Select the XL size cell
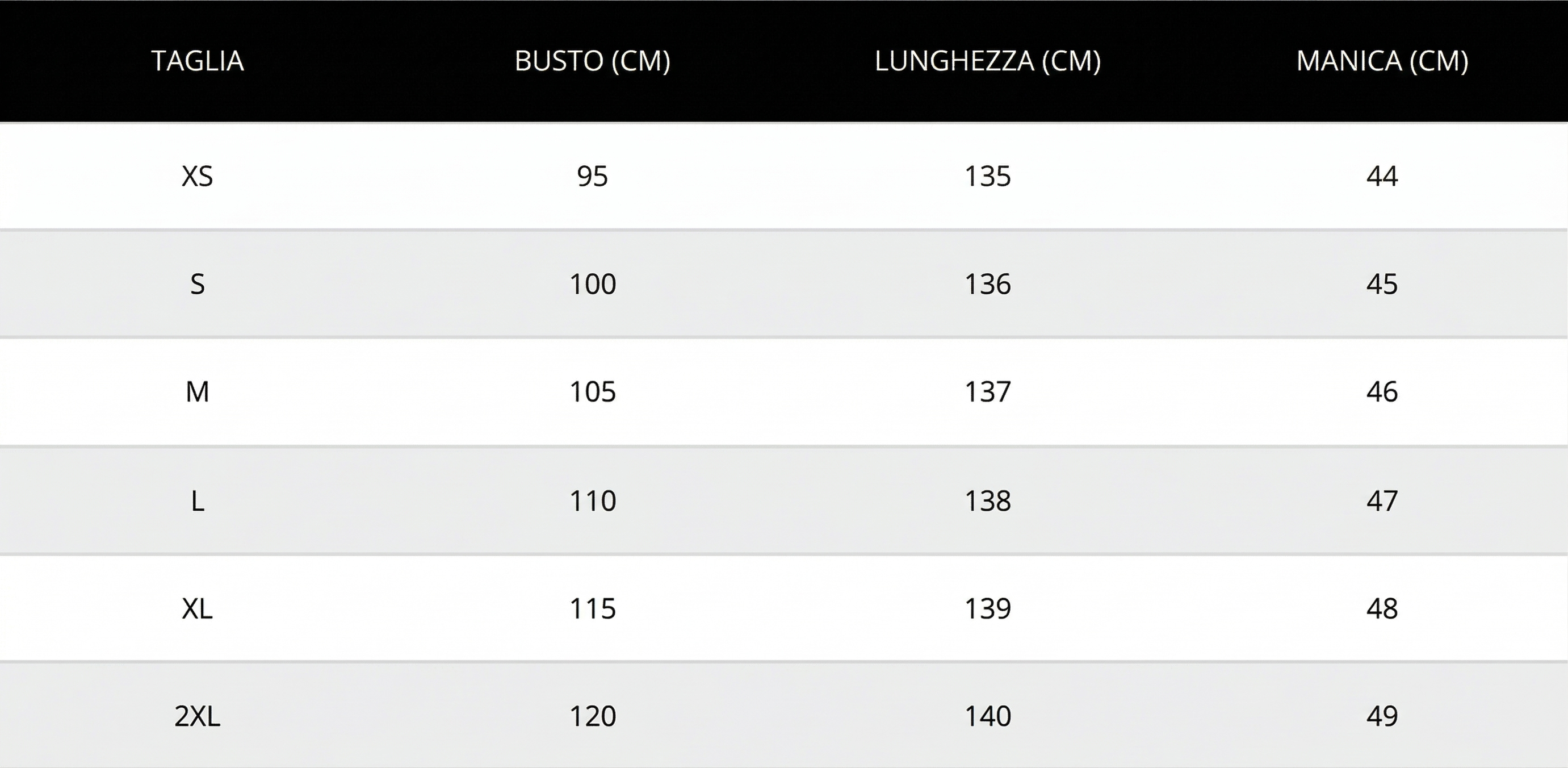 (x=197, y=608)
